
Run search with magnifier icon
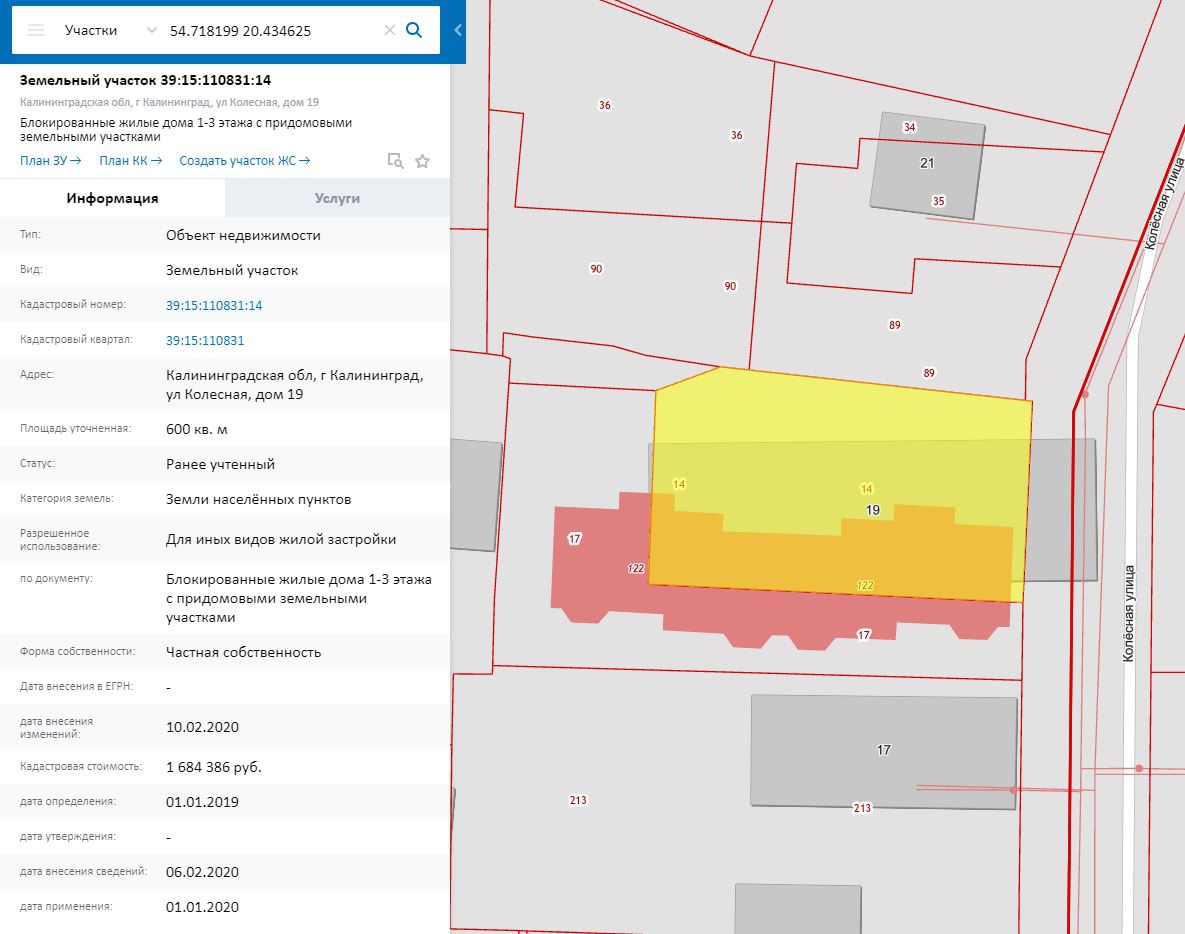coord(414,30)
